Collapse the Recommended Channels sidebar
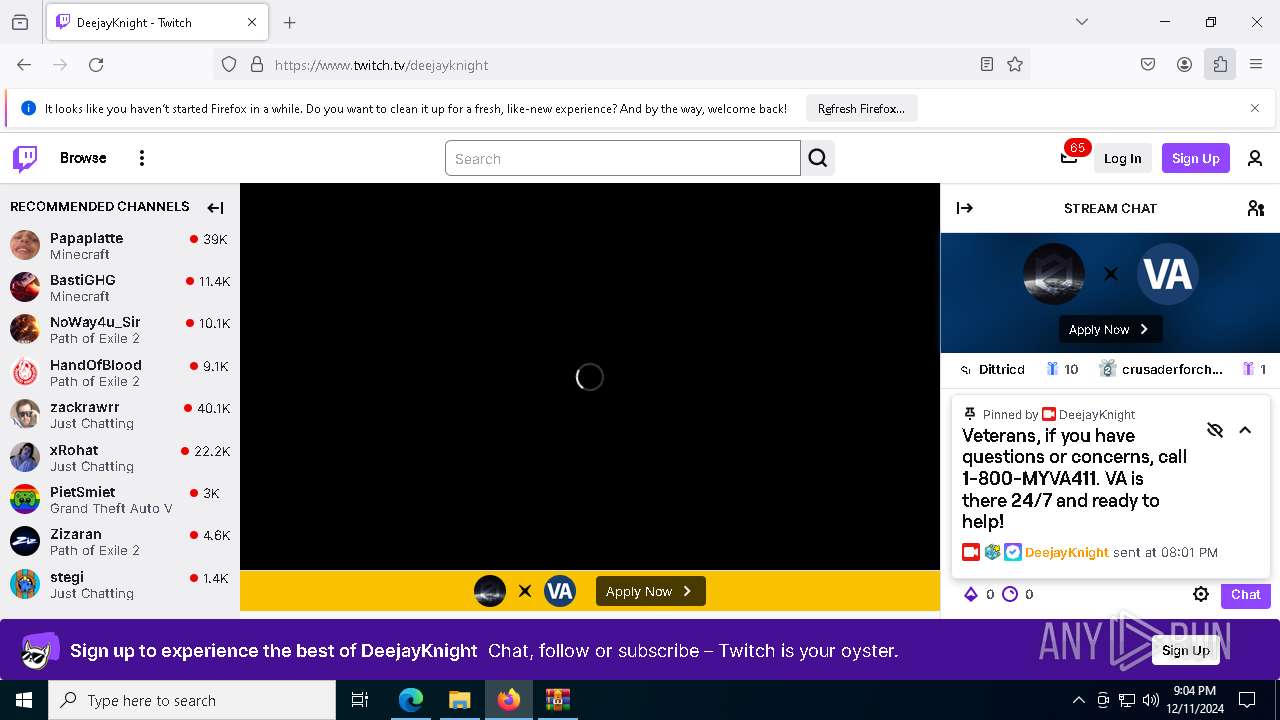1280x720 pixels. pyautogui.click(x=215, y=208)
